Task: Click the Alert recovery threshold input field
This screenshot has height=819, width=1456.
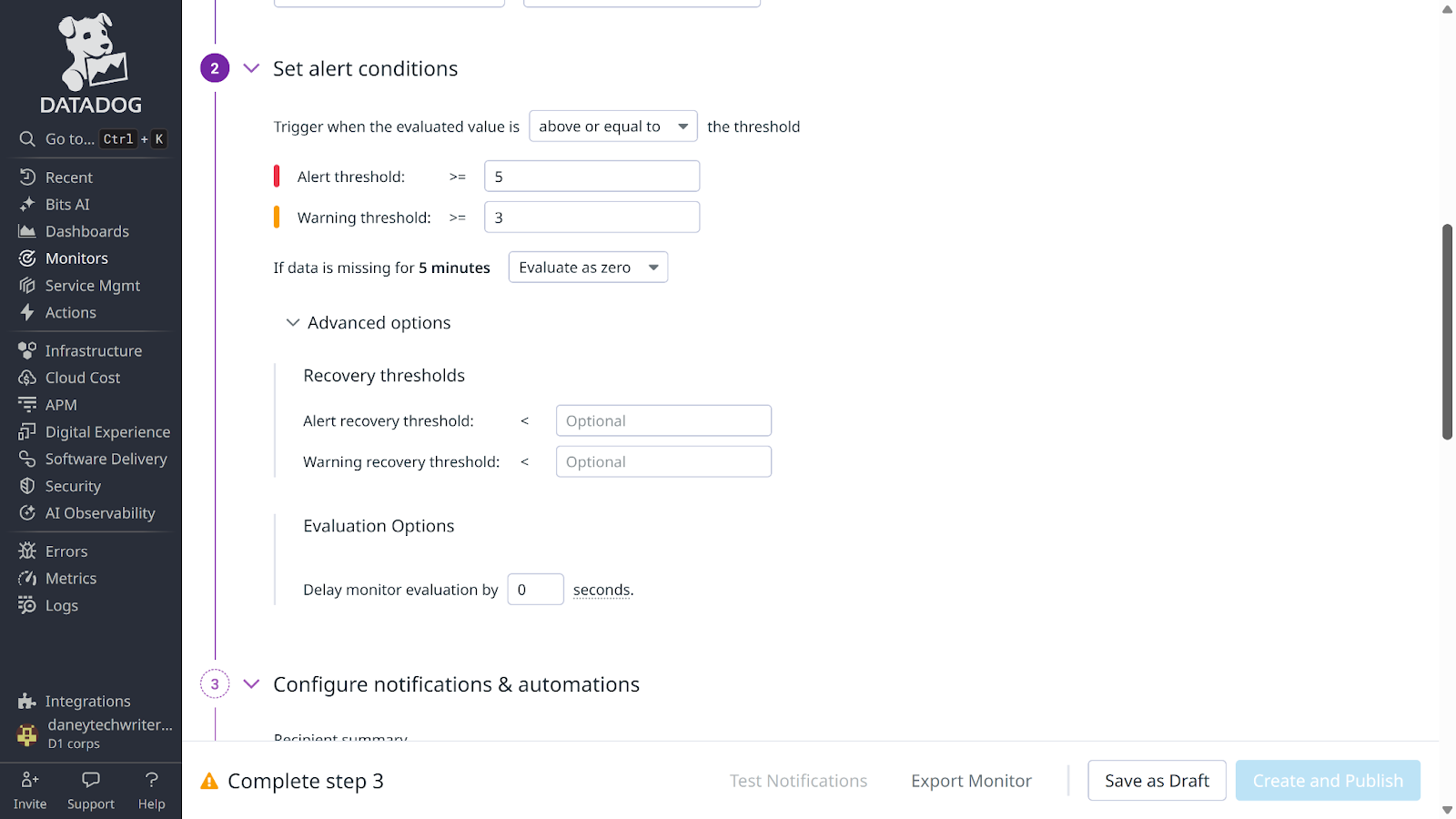Action: (663, 420)
